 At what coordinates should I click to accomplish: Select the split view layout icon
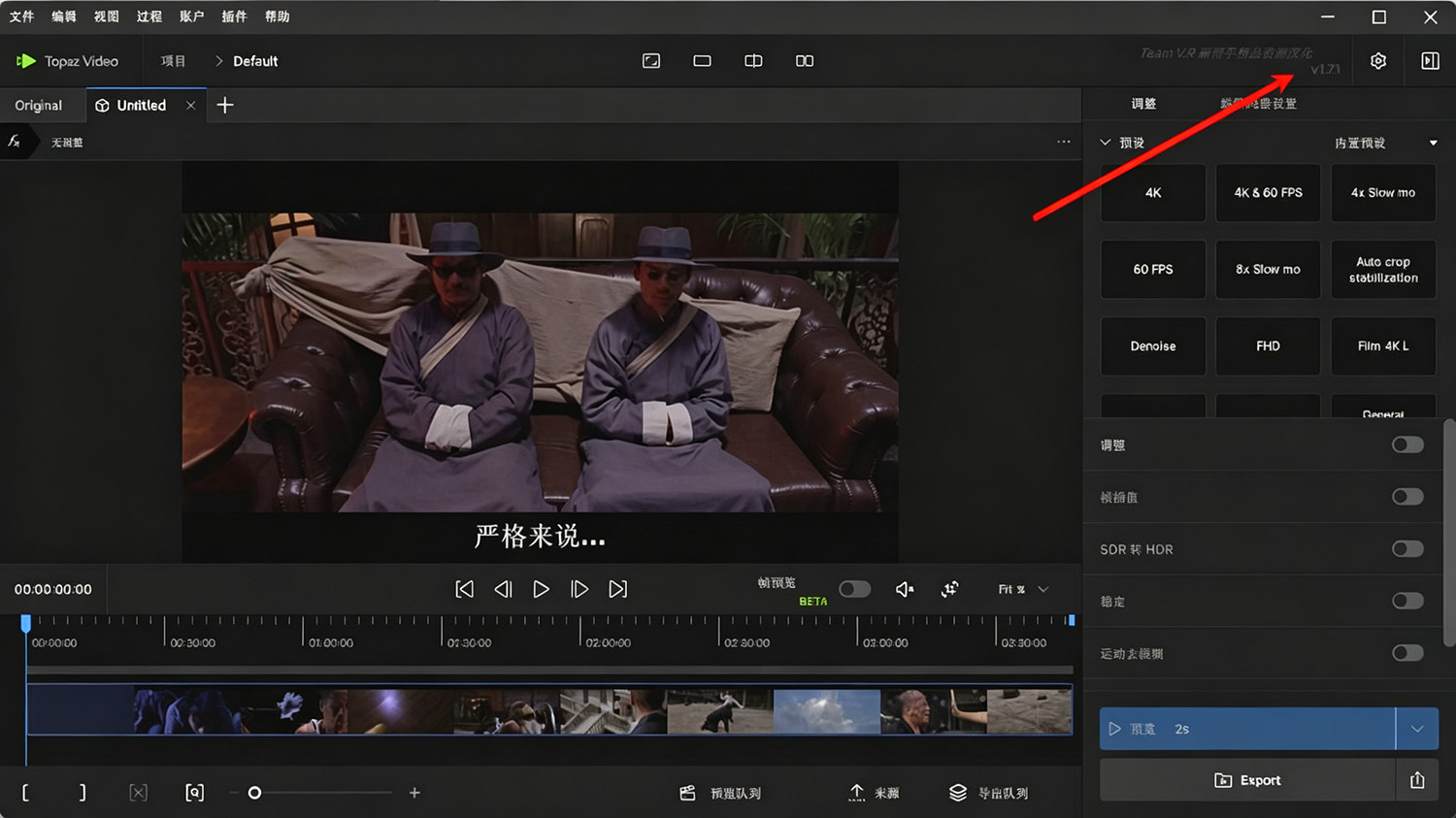point(753,61)
